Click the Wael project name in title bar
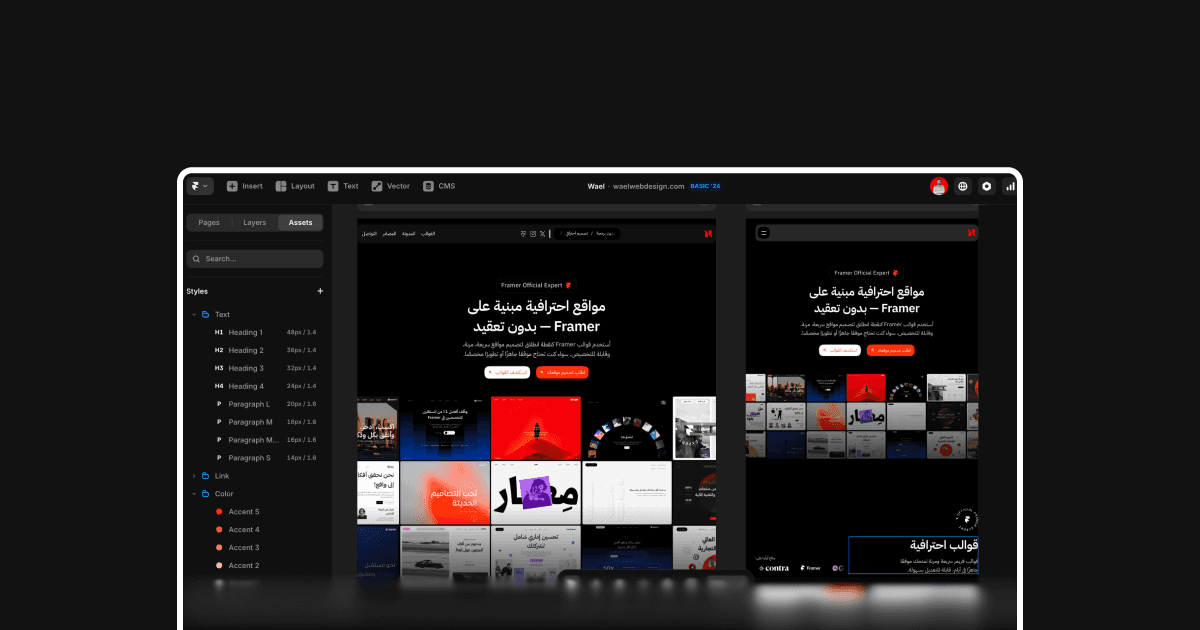 597,186
